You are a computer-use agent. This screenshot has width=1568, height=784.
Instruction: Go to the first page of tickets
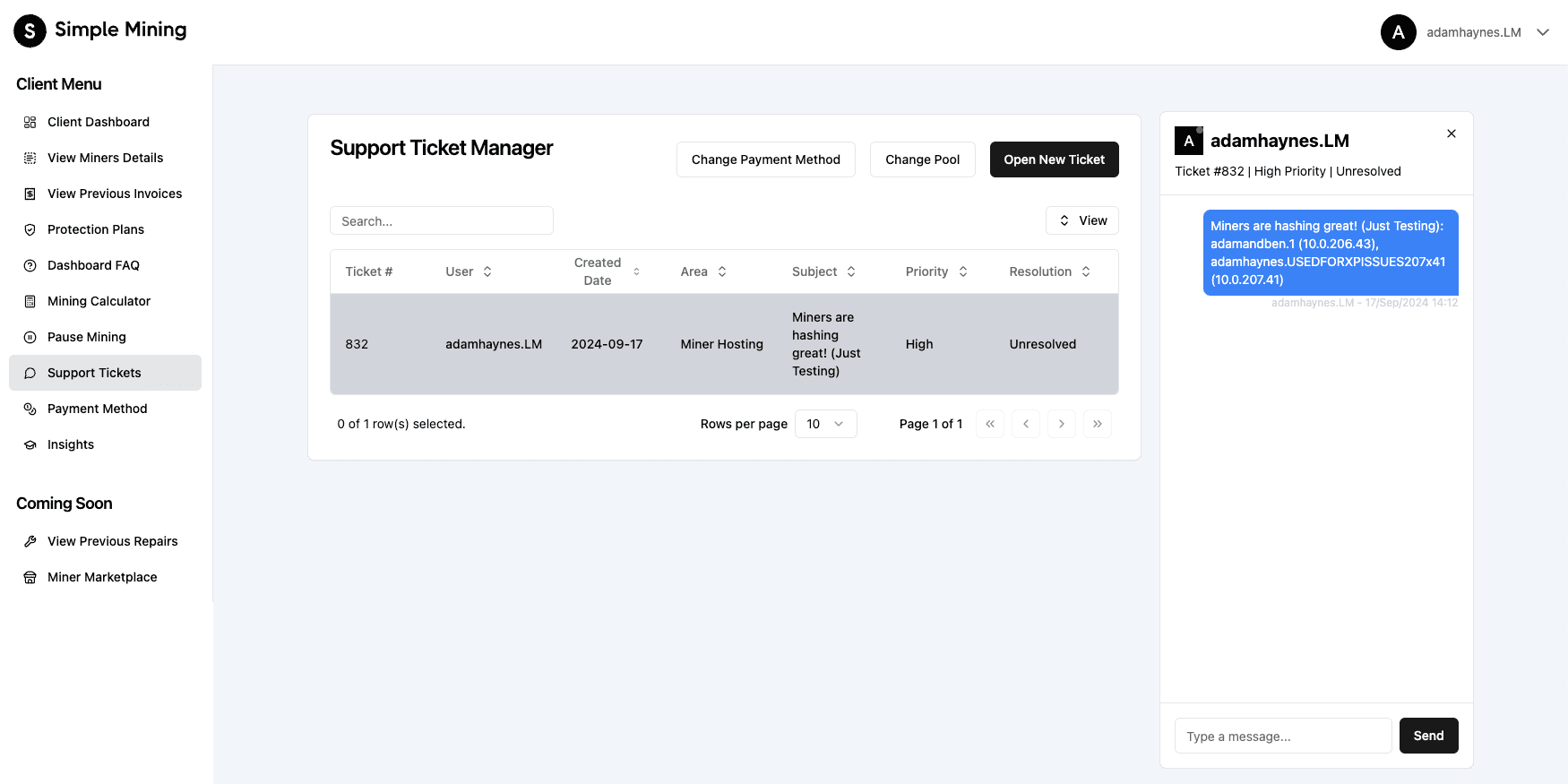click(x=990, y=424)
